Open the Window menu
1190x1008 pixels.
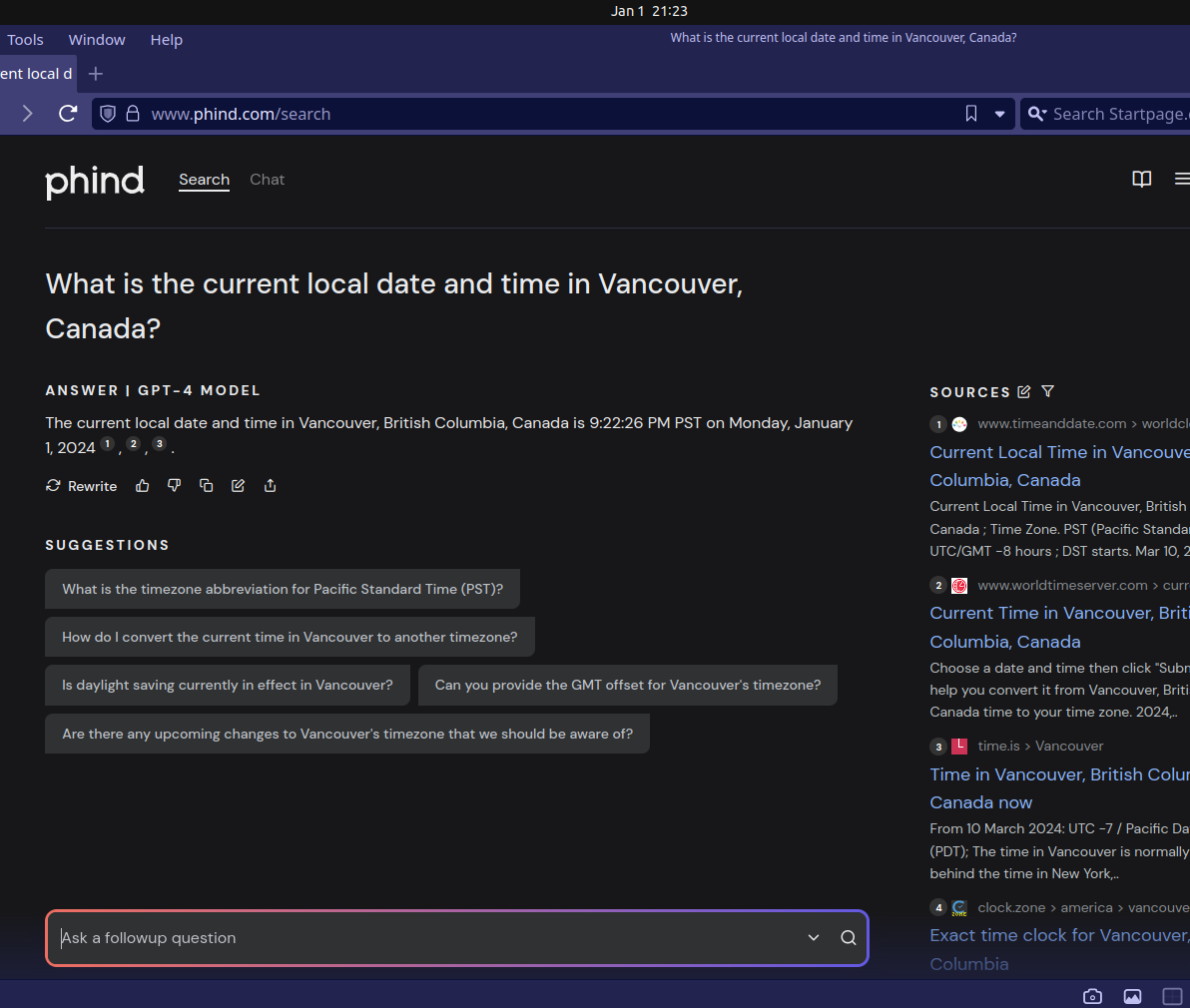(x=97, y=40)
